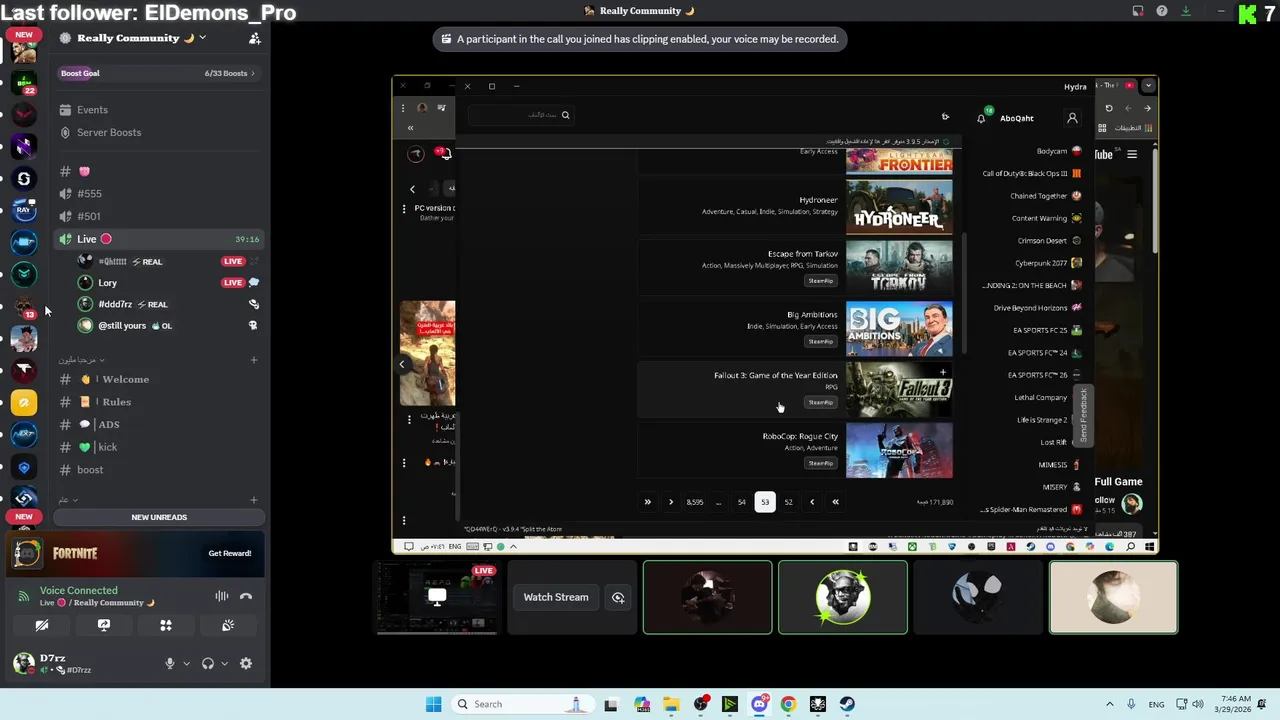This screenshot has height=720, width=1280.
Task: Click search field in streamed Hydra window
Action: 521,115
